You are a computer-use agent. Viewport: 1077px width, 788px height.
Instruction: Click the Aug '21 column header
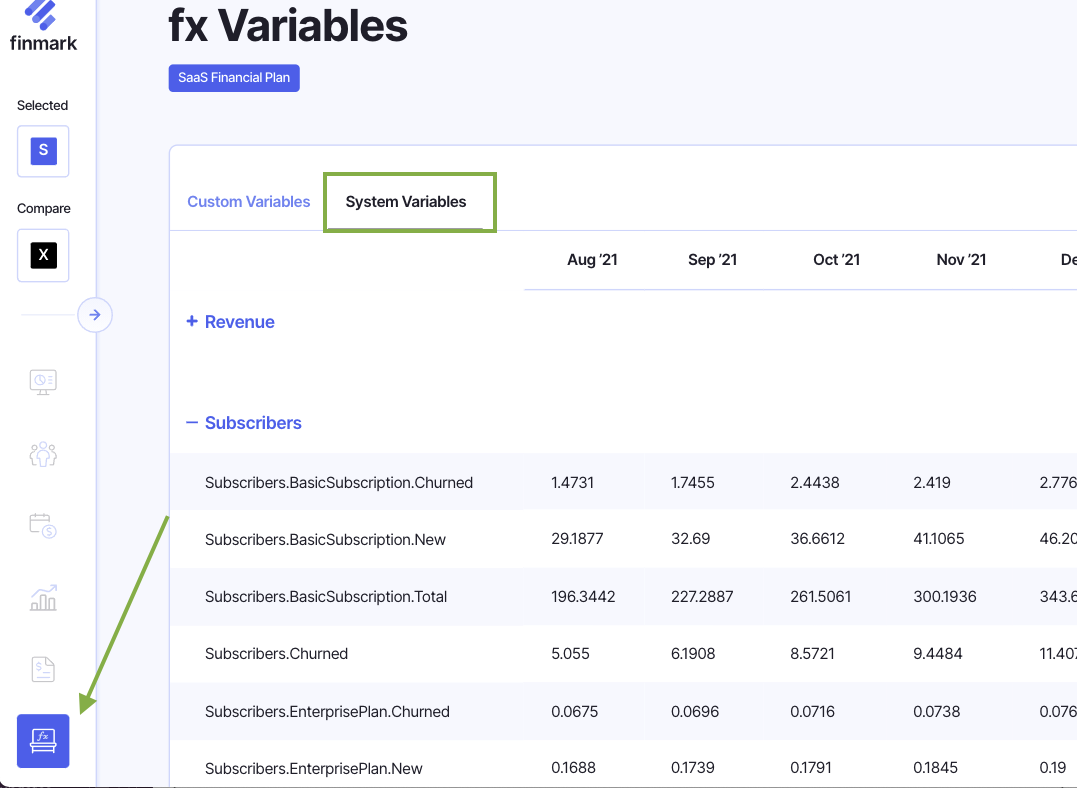(592, 259)
